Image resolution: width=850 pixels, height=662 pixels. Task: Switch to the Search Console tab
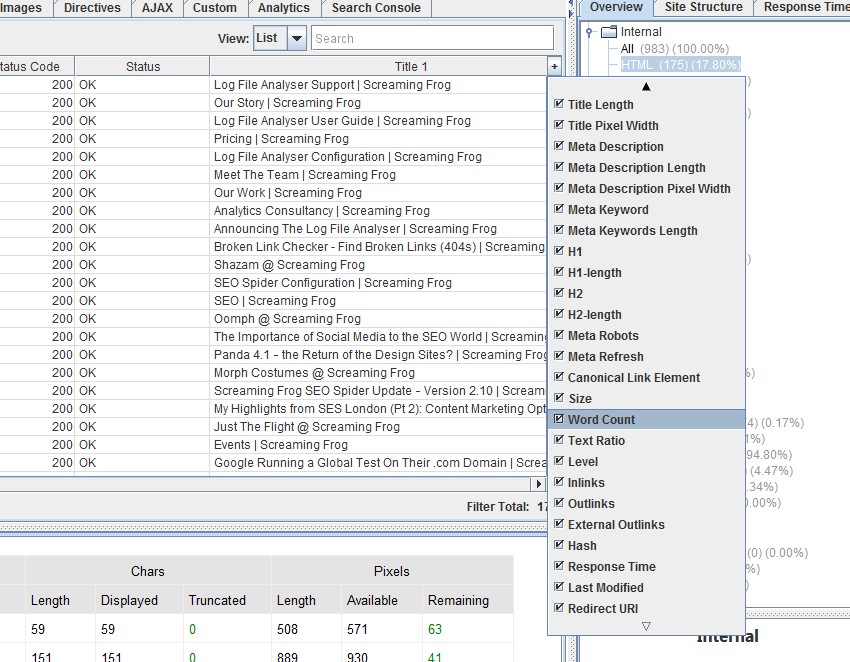coord(376,8)
